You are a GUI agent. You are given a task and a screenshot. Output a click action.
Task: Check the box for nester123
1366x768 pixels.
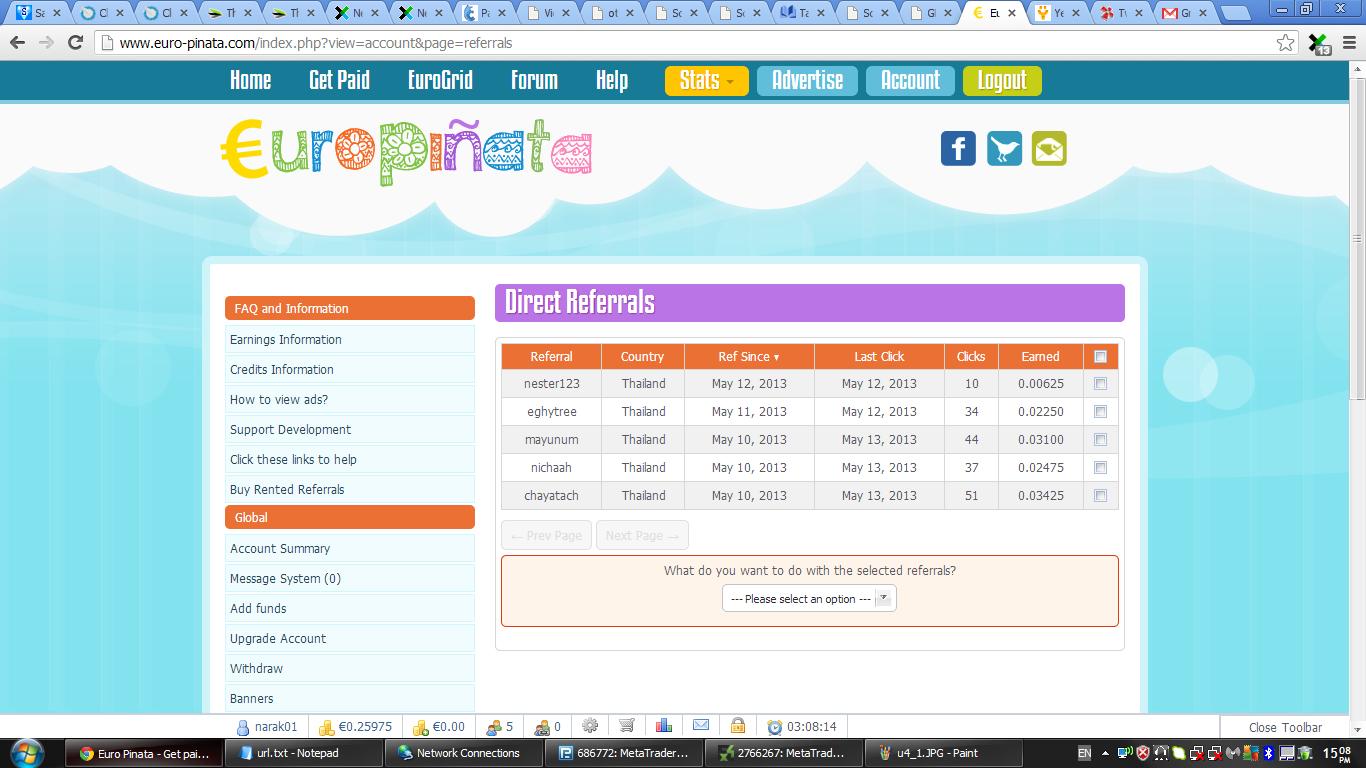[x=1101, y=384]
